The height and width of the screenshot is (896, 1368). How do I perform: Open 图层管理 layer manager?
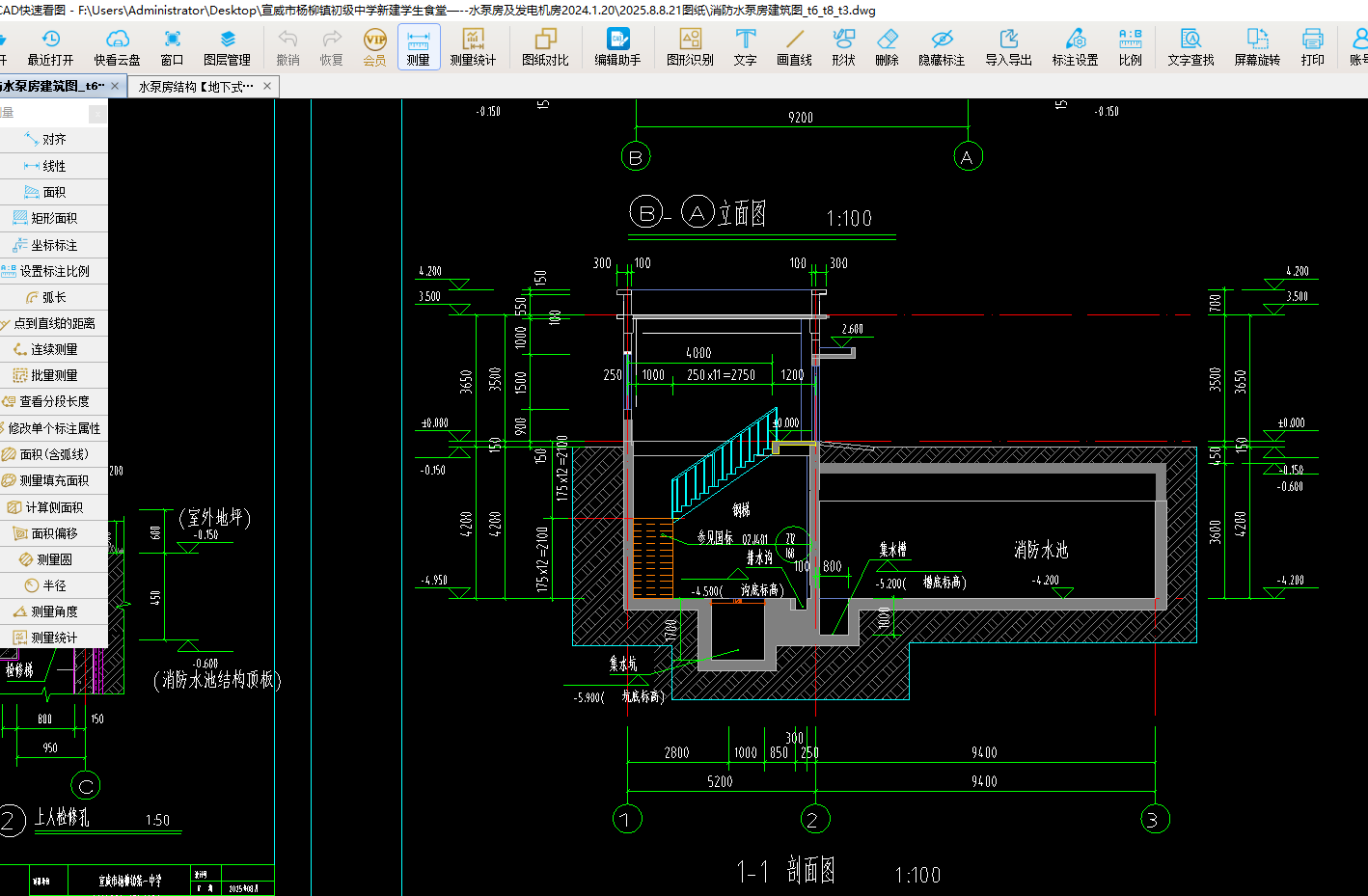(x=228, y=47)
